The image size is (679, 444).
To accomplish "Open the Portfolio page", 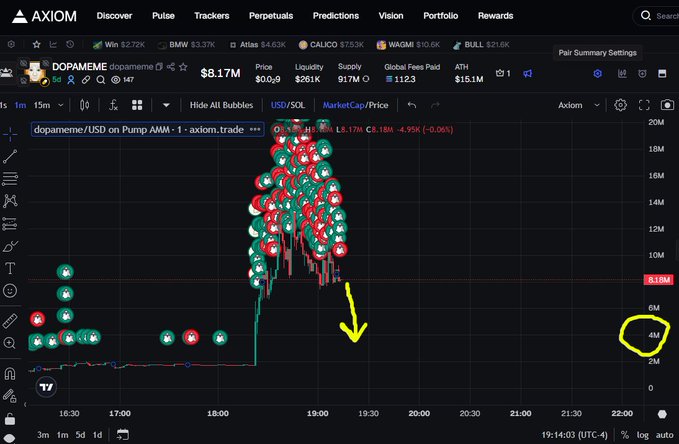I will pyautogui.click(x=441, y=16).
